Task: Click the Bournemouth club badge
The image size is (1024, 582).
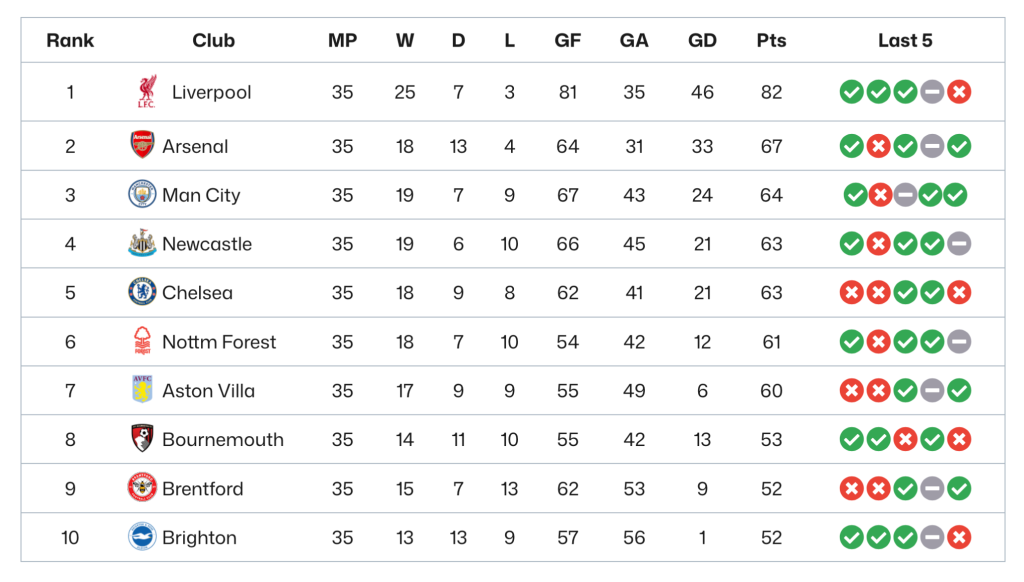Action: [x=142, y=439]
